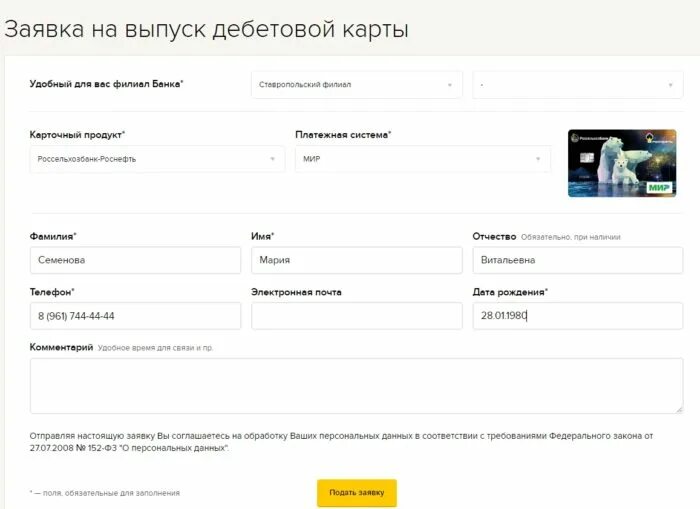Click the chip icon on the card
Viewport: 700px width, 509px height.
pyautogui.click(x=587, y=158)
